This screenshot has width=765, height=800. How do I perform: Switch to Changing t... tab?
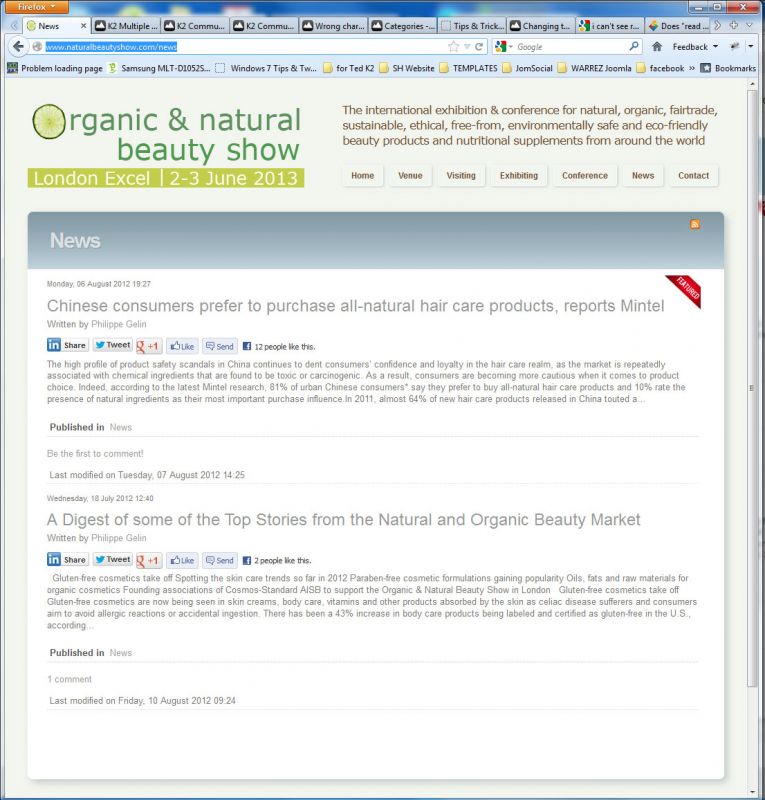coord(541,26)
